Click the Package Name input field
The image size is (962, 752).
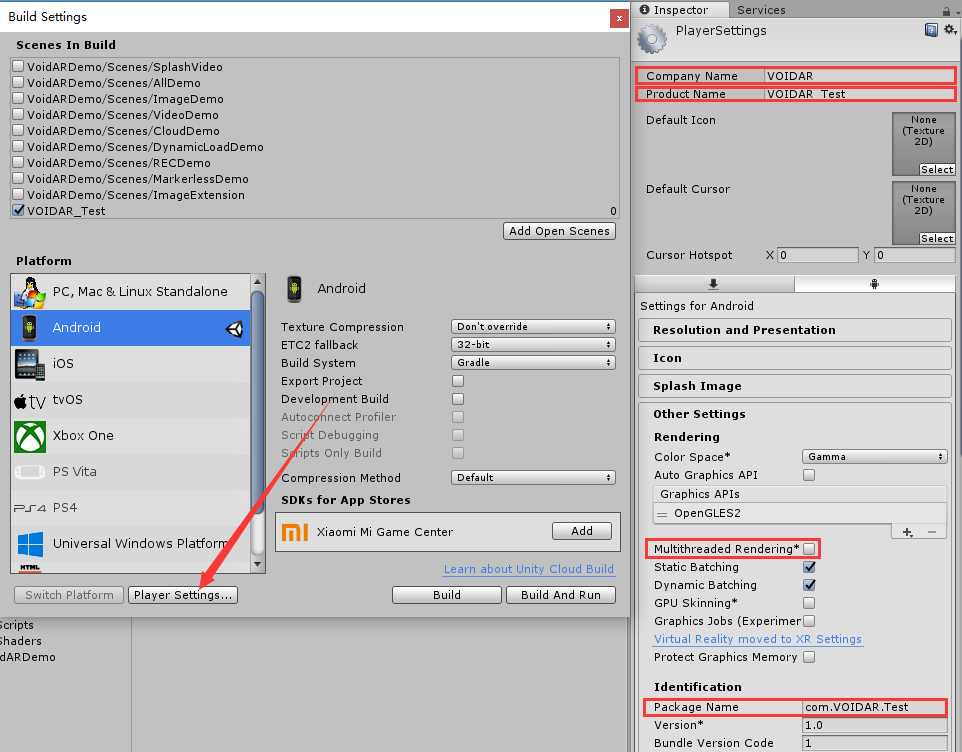pos(874,707)
